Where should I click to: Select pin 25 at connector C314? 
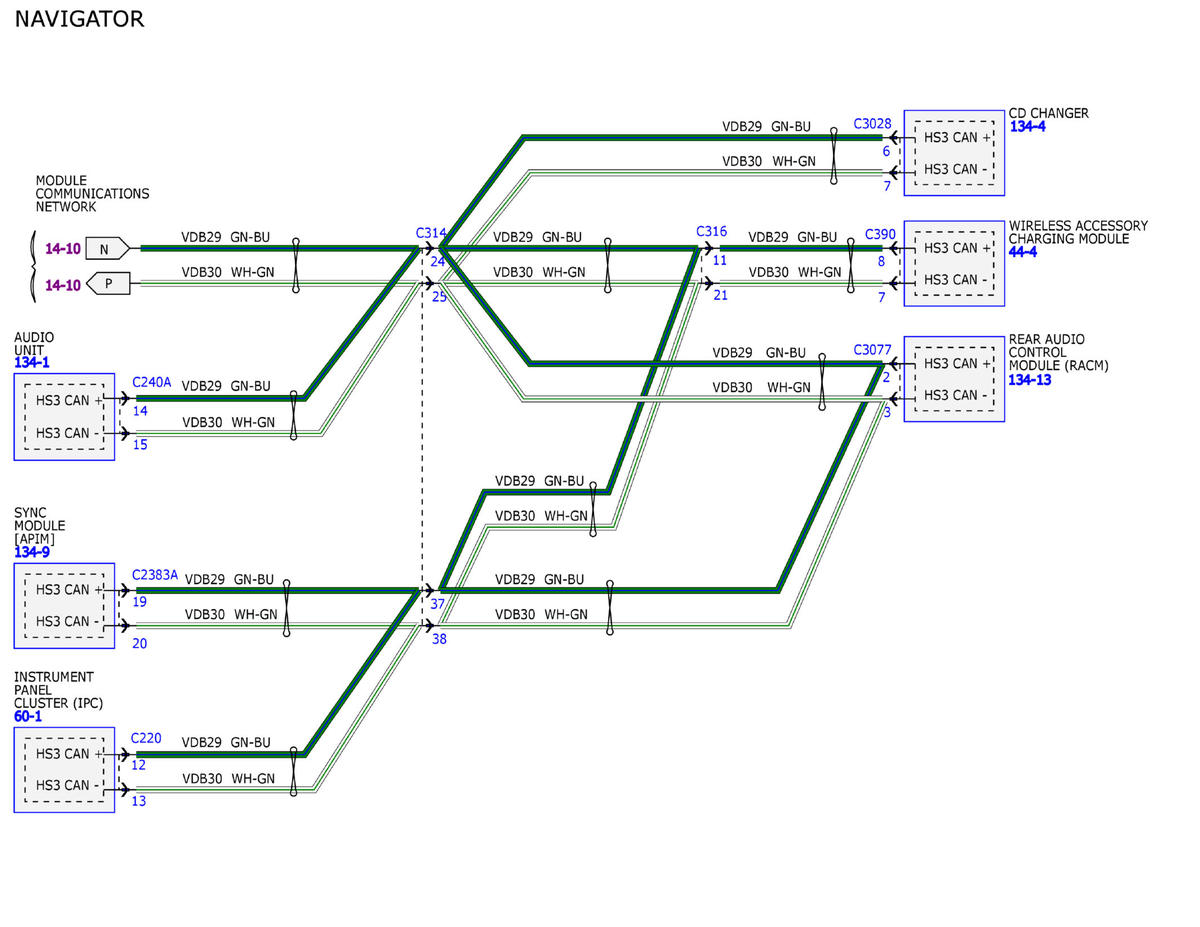[x=439, y=297]
